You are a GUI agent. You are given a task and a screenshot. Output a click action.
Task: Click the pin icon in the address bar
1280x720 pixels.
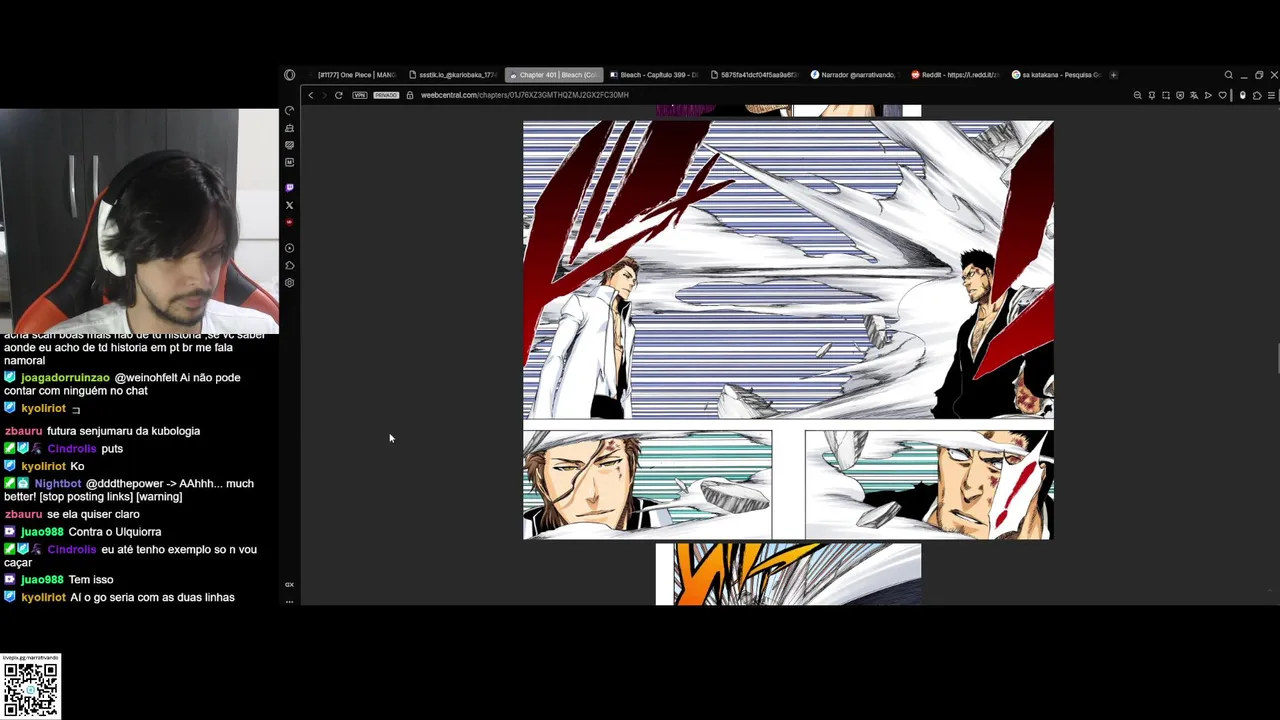click(x=1152, y=95)
